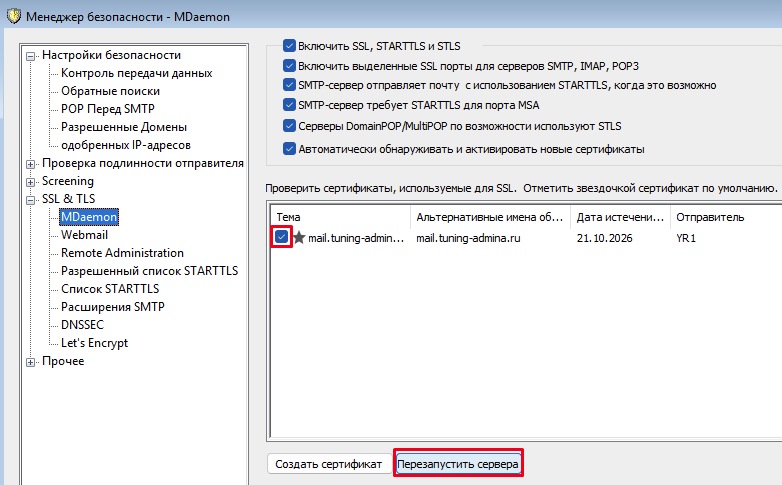
Task: Toggle выделенные SSL порты для серверов checkbox
Action: click(289, 66)
